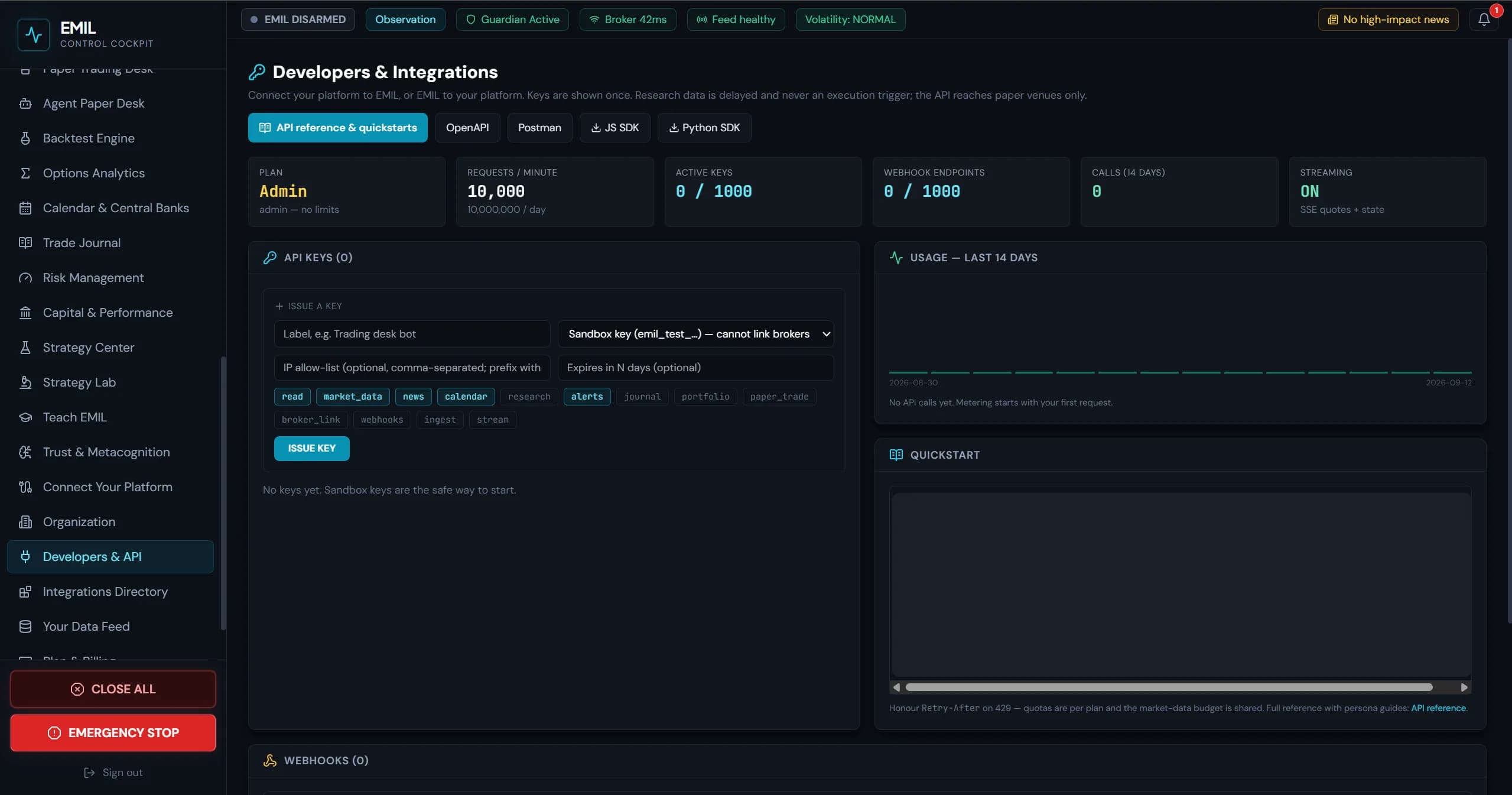Click the quickstart horizontal scrollbar thumb

click(x=1168, y=687)
